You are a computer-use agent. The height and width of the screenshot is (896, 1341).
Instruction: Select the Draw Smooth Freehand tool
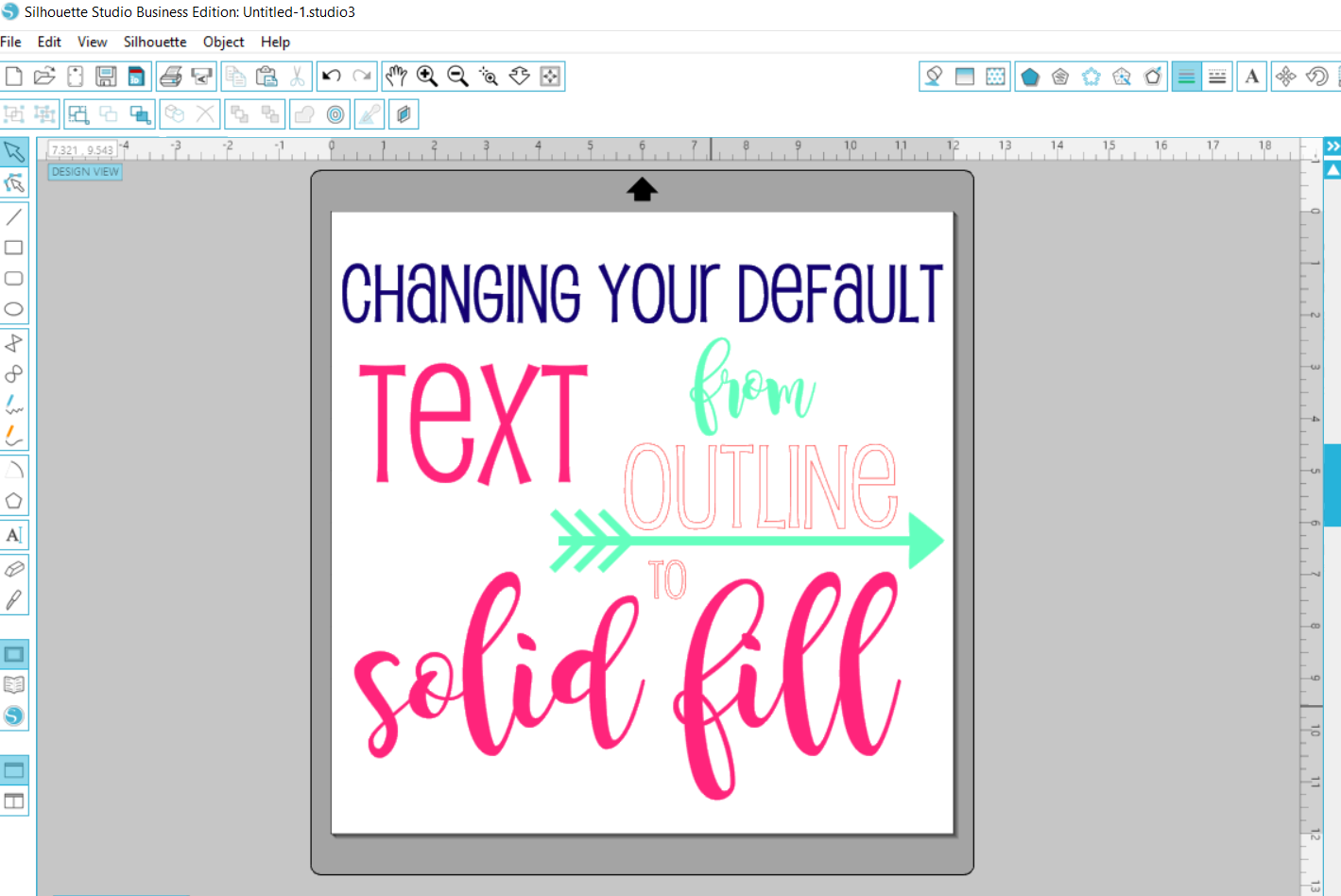pyautogui.click(x=14, y=436)
